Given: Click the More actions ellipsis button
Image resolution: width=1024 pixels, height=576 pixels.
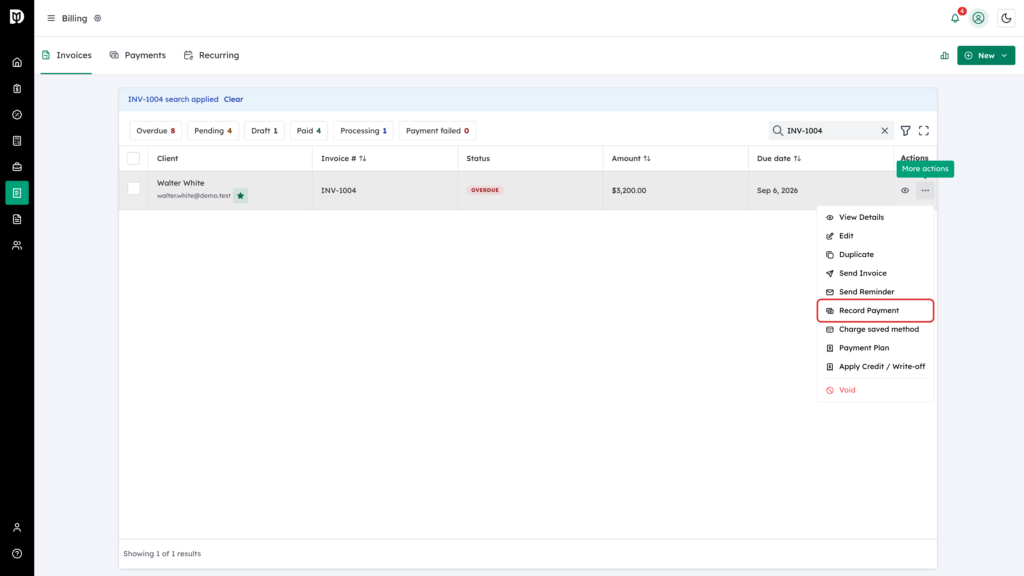Looking at the screenshot, I should [925, 191].
